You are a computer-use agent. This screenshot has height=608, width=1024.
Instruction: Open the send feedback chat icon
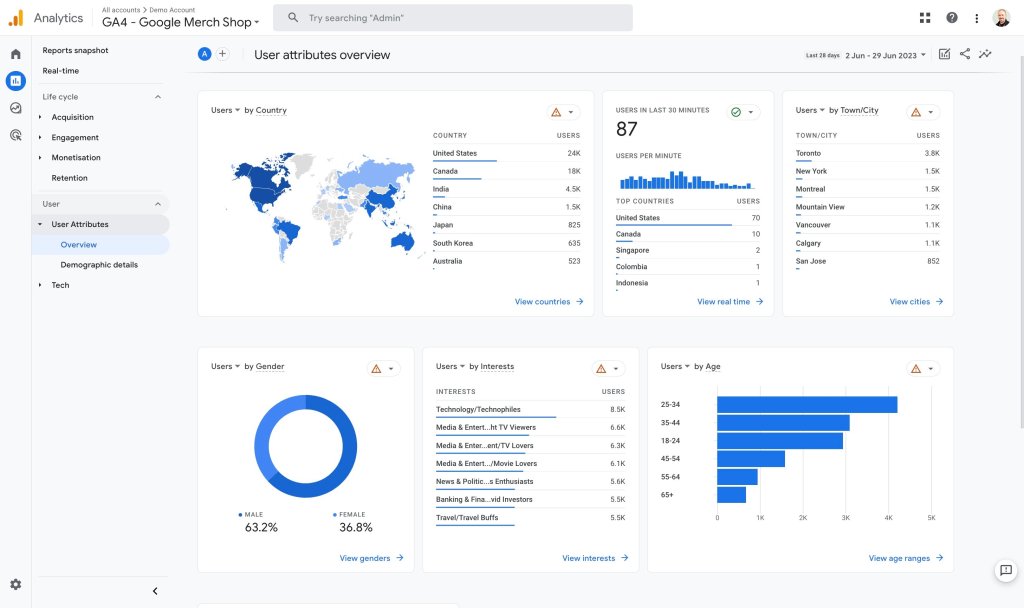(x=1006, y=570)
